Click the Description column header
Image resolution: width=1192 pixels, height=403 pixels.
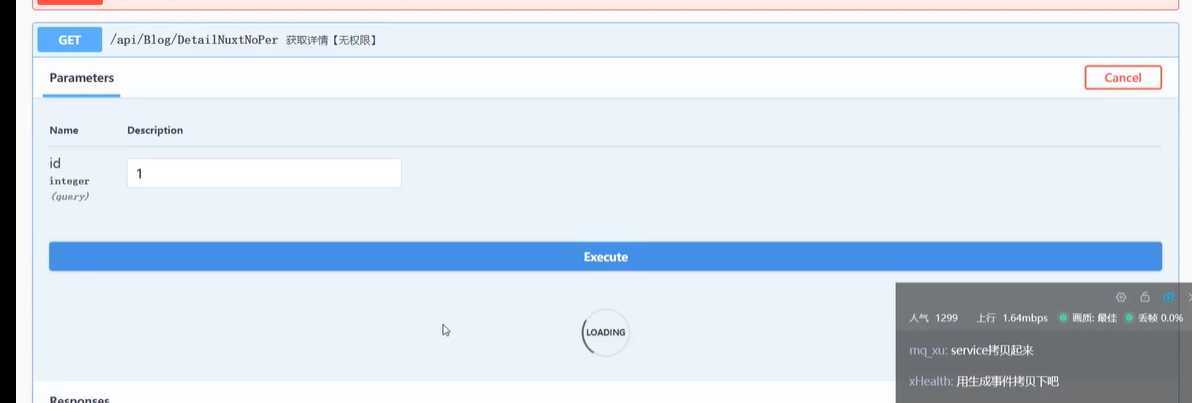155,130
